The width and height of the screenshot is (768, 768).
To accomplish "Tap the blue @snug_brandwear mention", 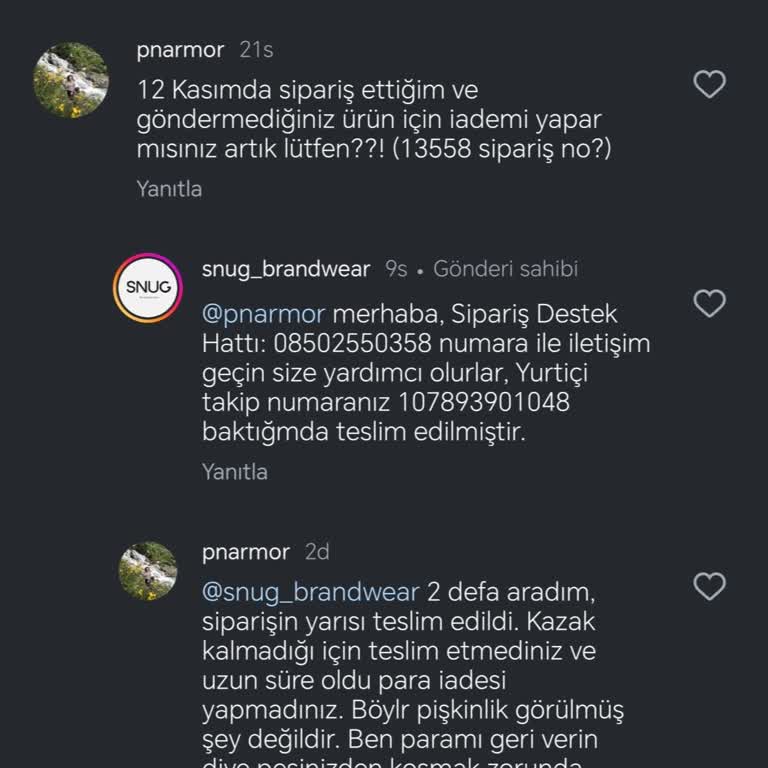I will pos(314,592).
